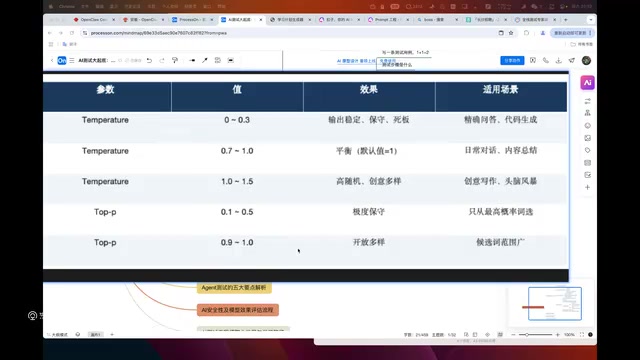
Task: Click the publish paper-plane icon
Action: pyautogui.click(x=572, y=60)
